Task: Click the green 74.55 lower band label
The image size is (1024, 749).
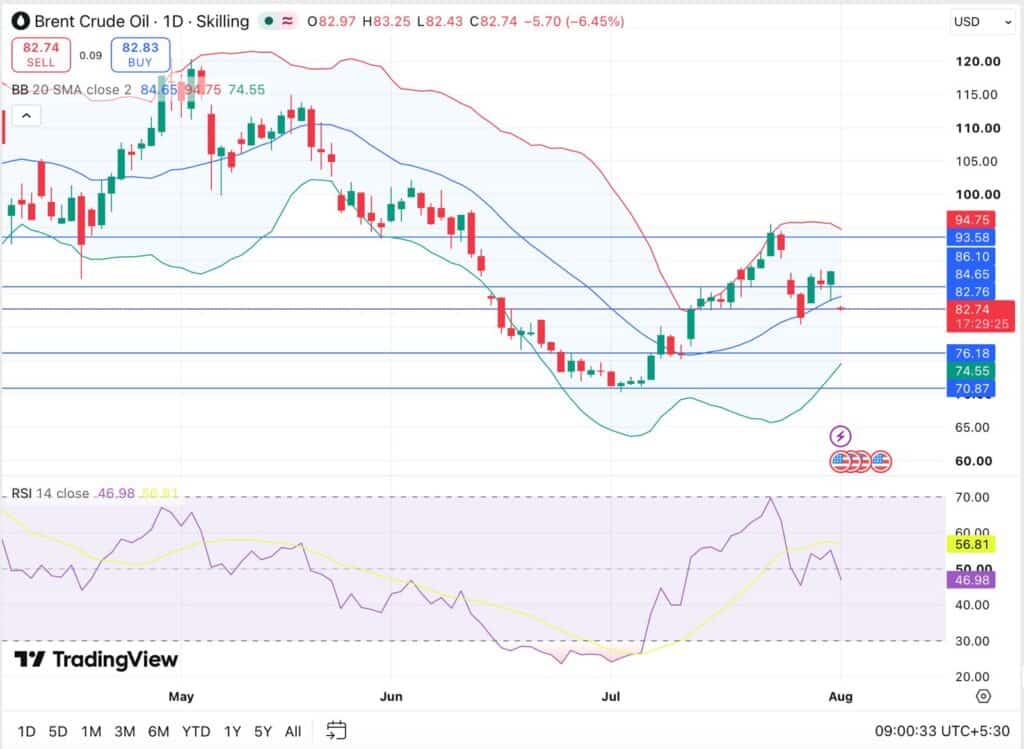Action: 971,371
